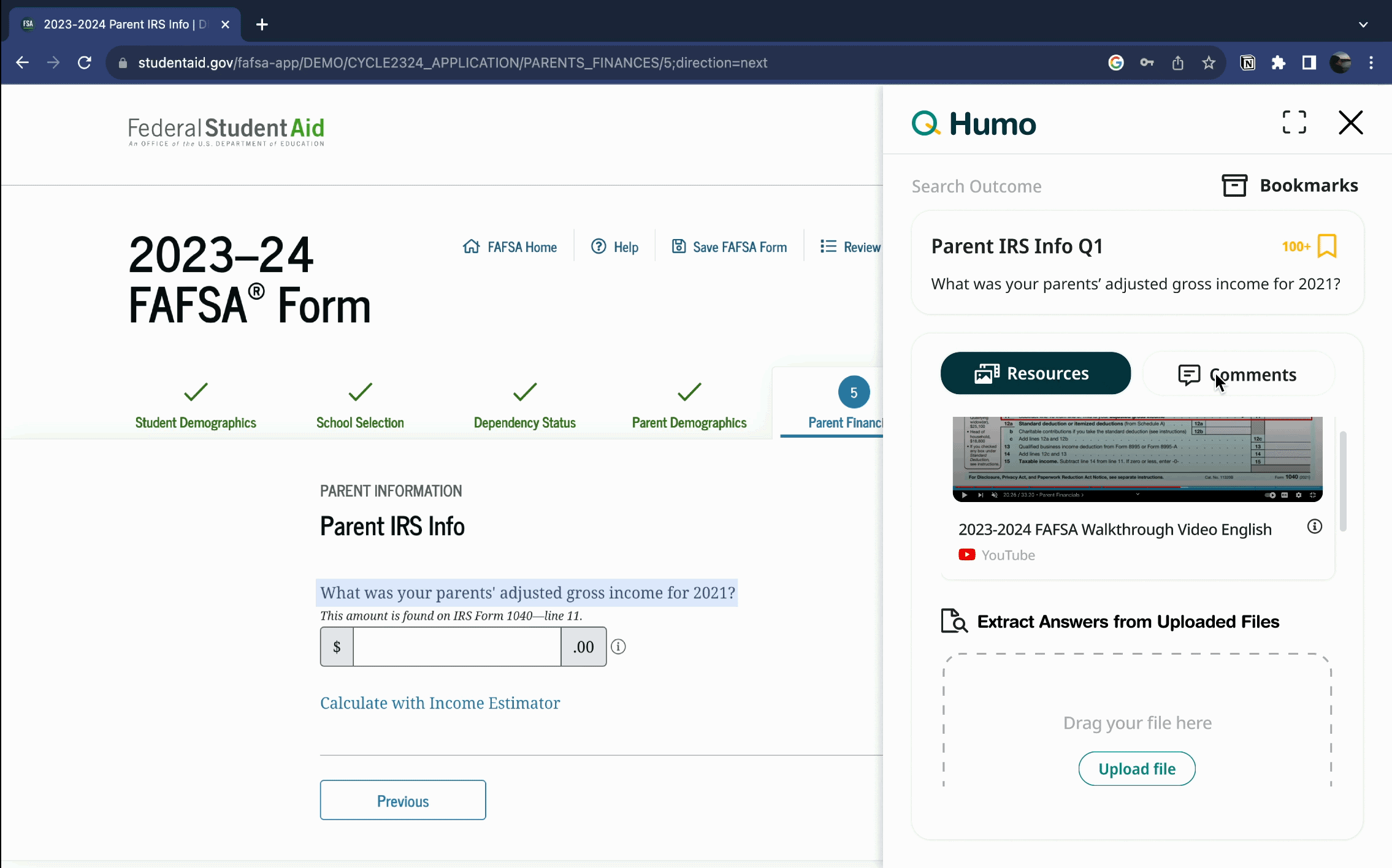Switch to the Comments tab

1238,374
